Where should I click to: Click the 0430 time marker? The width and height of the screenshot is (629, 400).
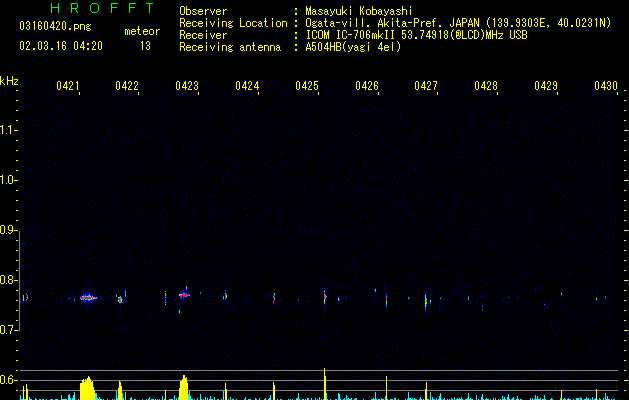tap(606, 86)
